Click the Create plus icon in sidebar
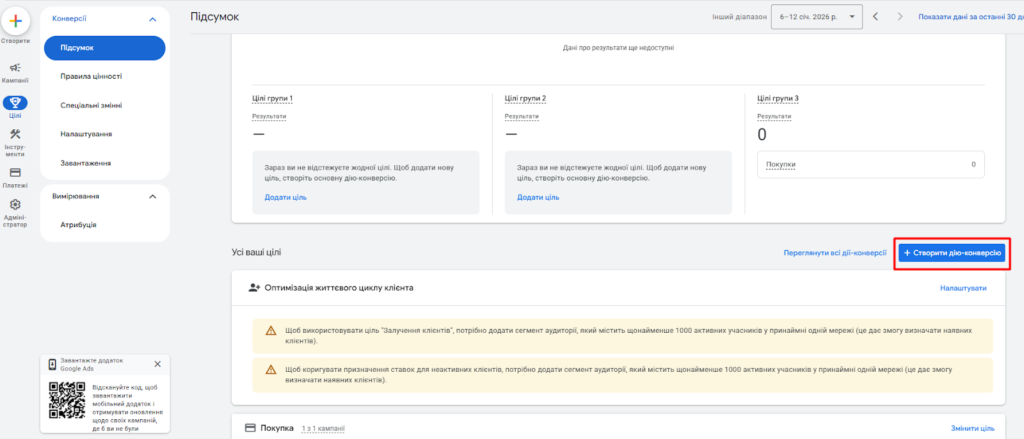 [15, 22]
